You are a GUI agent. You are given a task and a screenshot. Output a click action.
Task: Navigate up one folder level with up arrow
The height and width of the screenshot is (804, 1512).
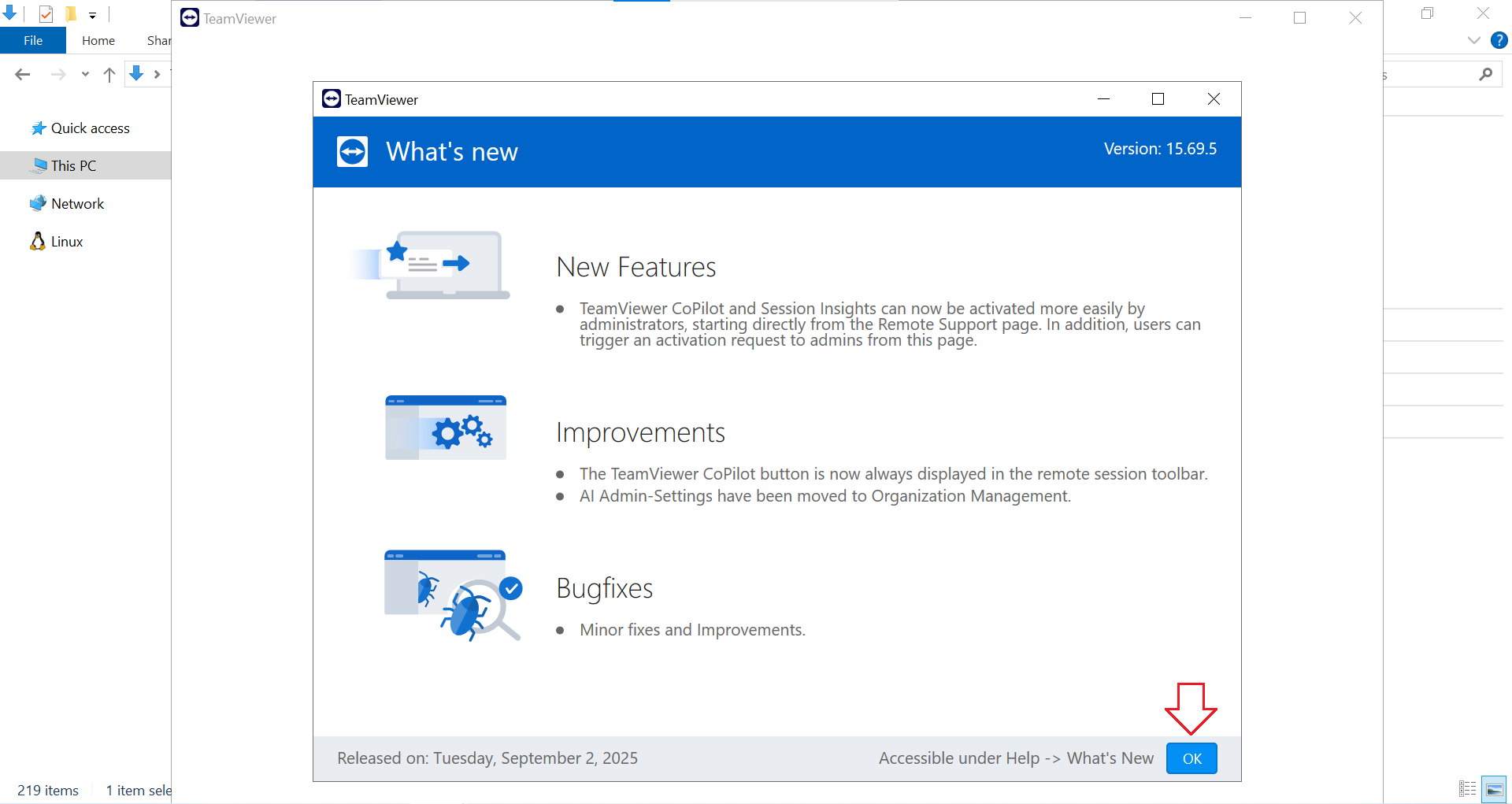[x=109, y=75]
